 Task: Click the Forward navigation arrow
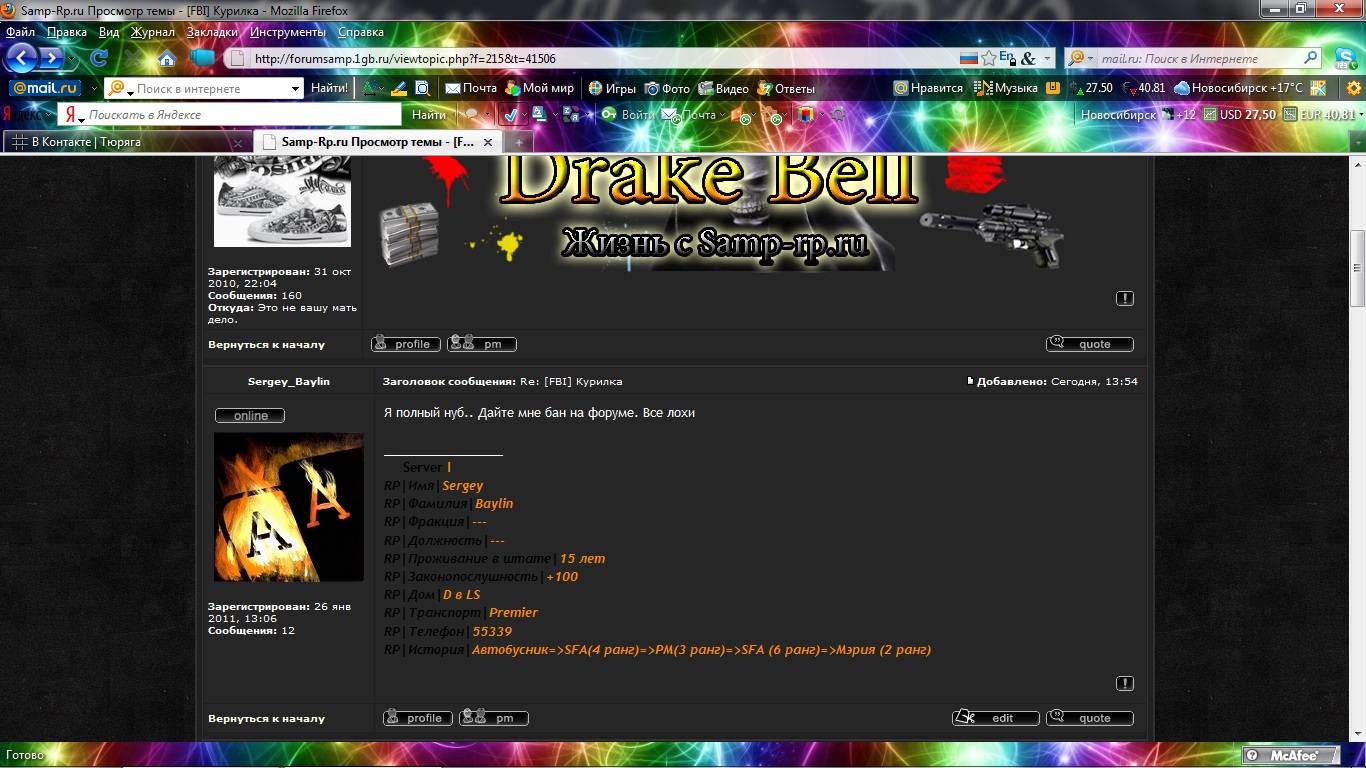50,58
